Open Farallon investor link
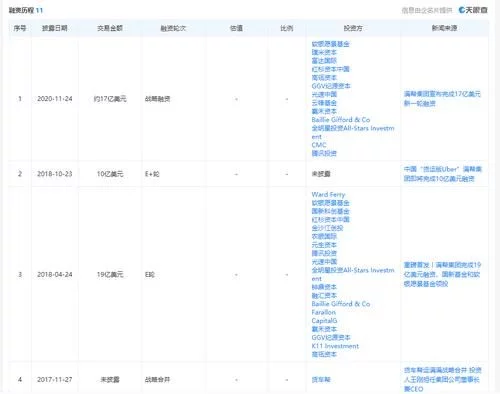 click(x=323, y=312)
